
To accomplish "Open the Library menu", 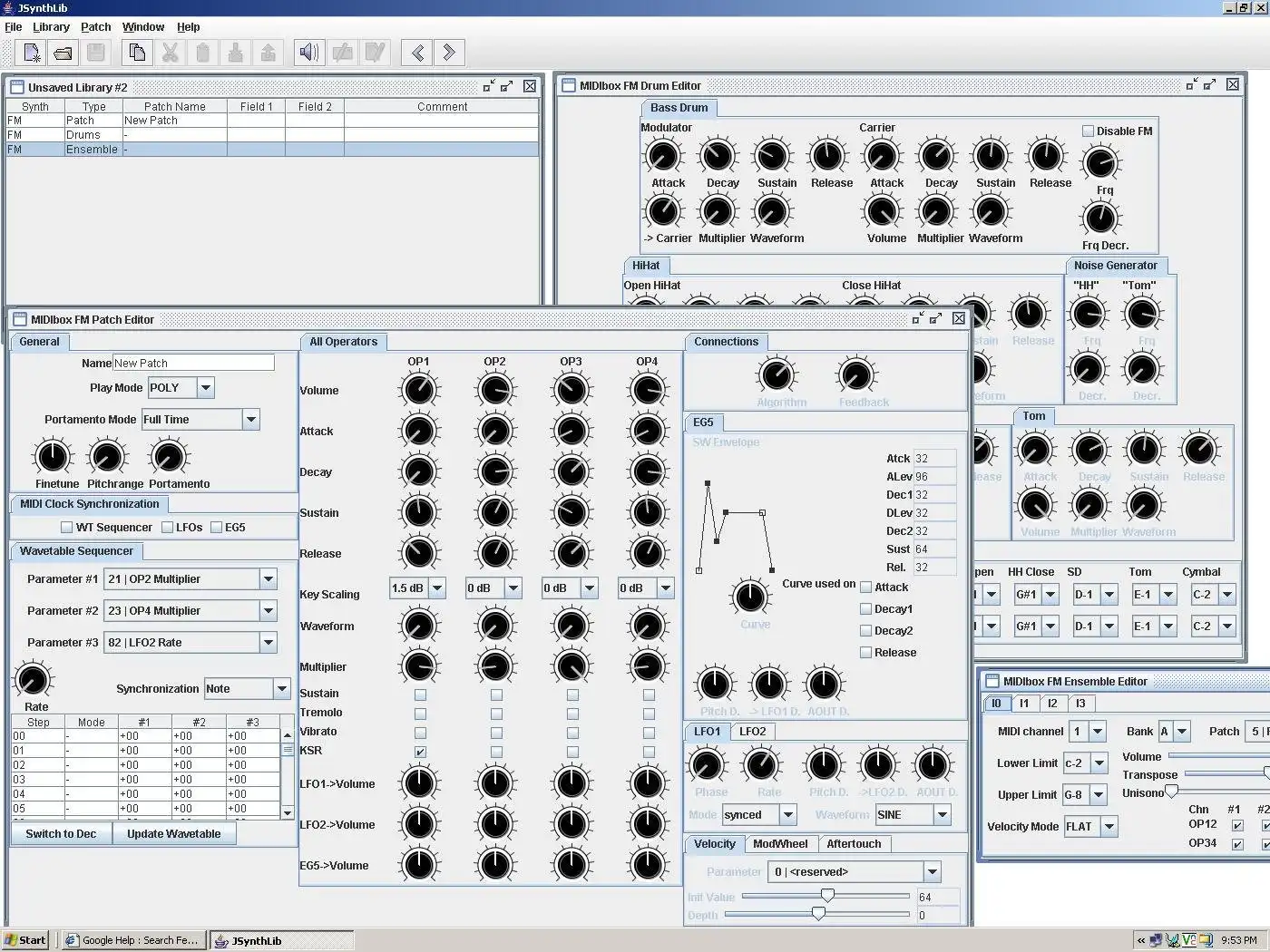I will point(51,27).
